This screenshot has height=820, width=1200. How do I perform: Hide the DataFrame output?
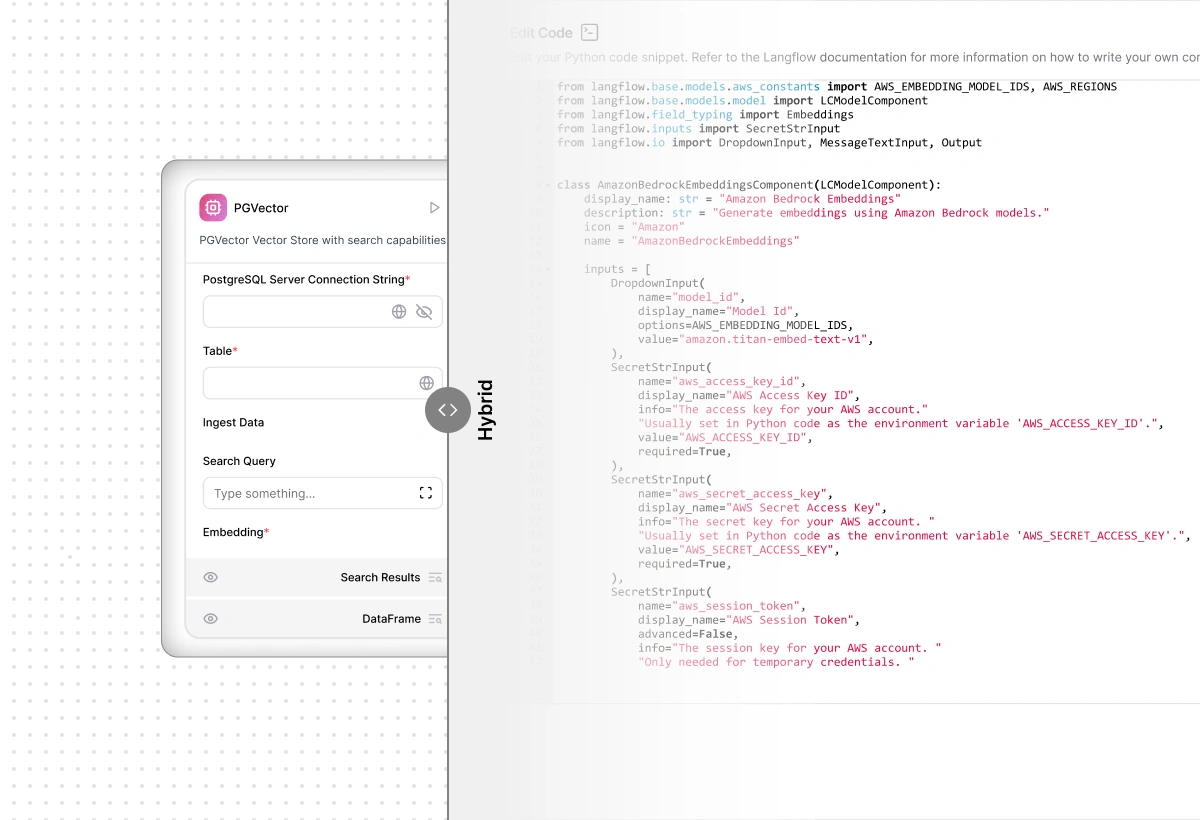click(x=211, y=618)
